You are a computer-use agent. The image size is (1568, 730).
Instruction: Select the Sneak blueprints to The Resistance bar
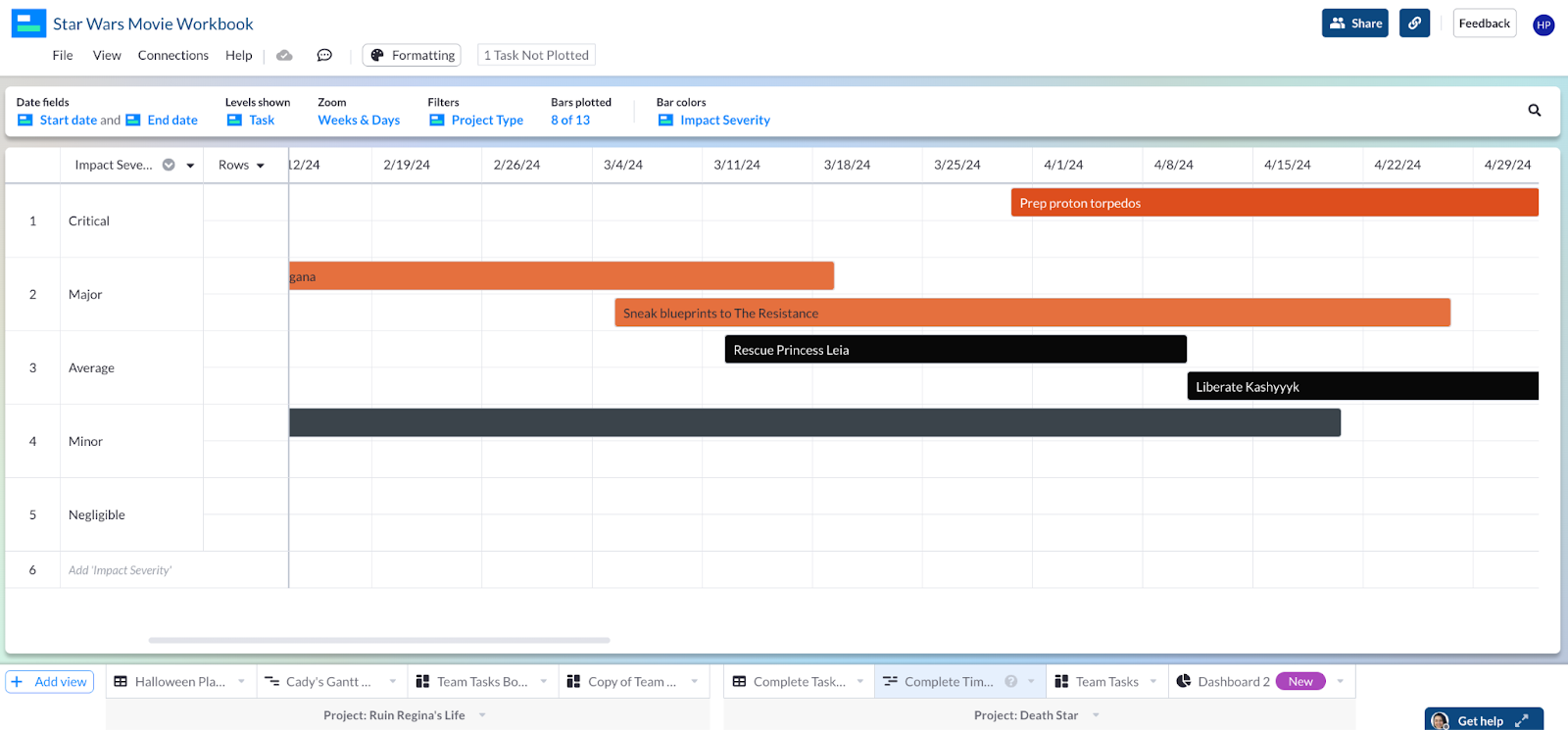(x=1032, y=314)
